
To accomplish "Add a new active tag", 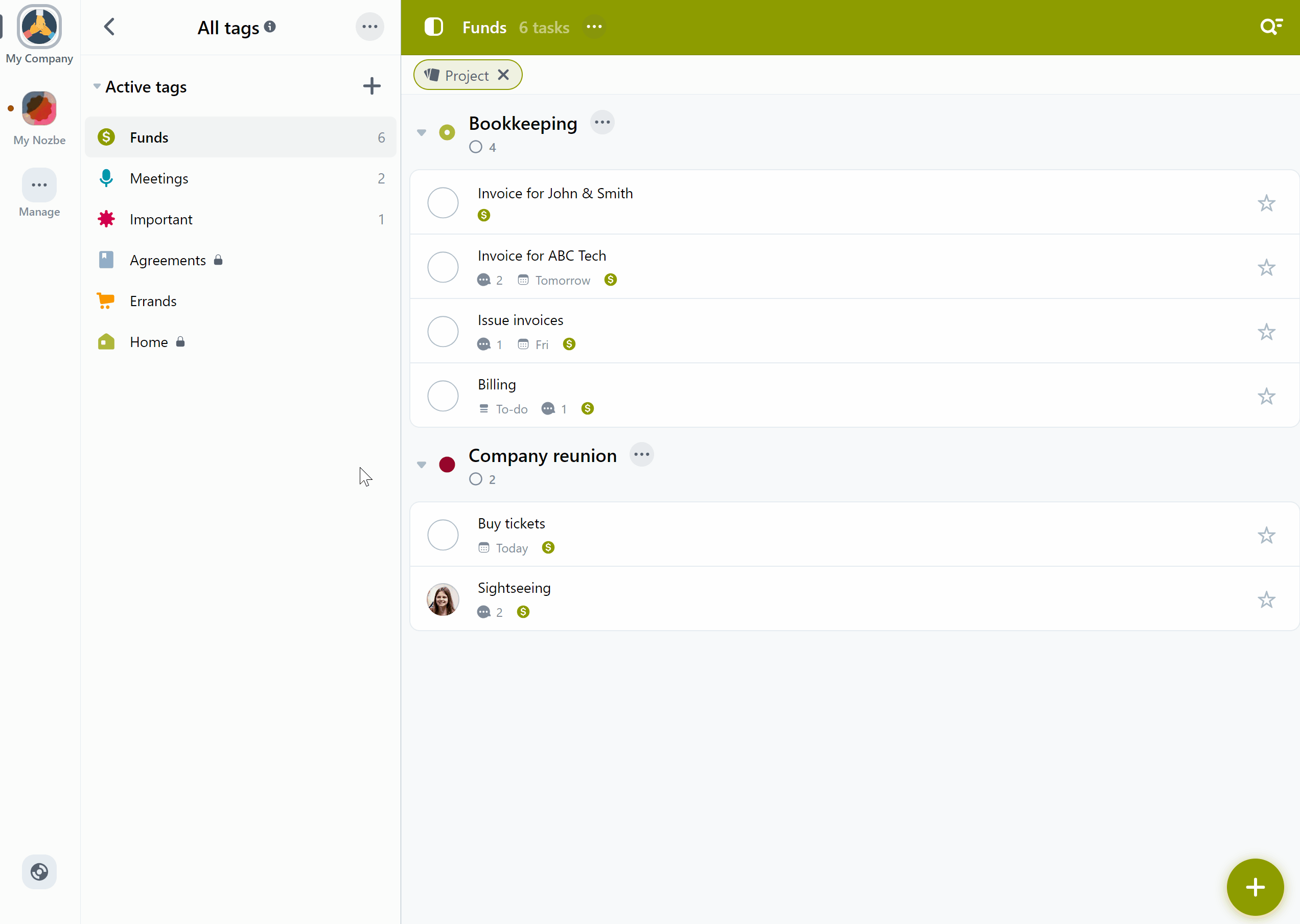I will point(370,87).
